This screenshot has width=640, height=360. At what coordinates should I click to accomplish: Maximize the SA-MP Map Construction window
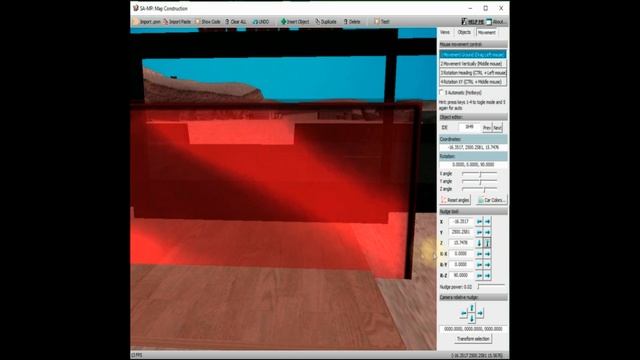tap(485, 8)
